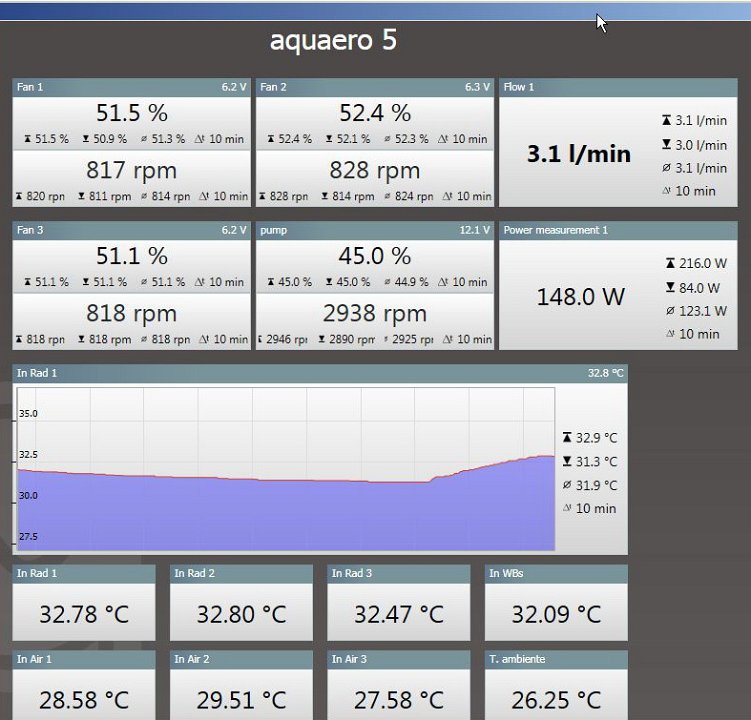Click the 84.0 W minimum power value
The image size is (751, 720).
coord(699,288)
